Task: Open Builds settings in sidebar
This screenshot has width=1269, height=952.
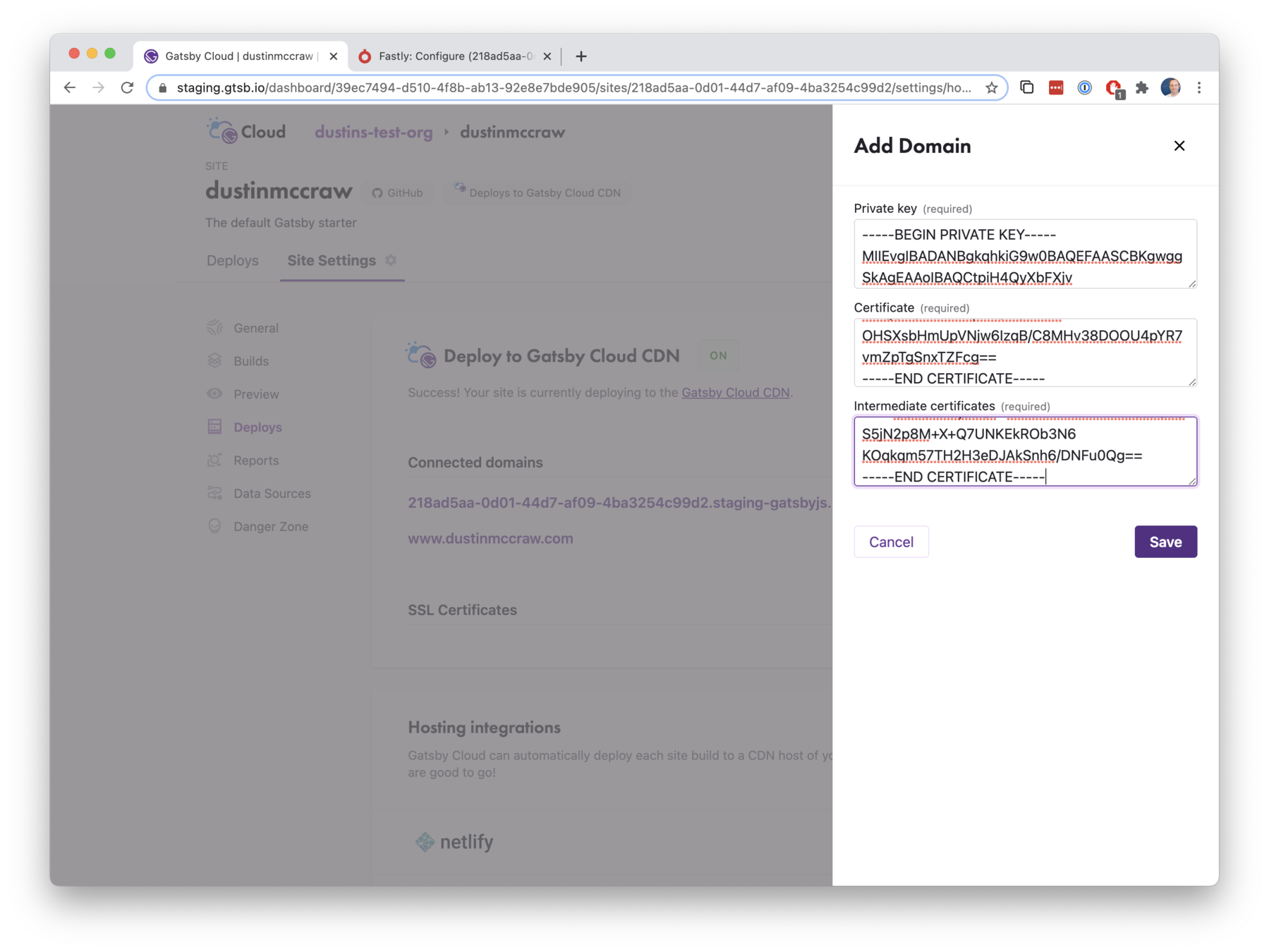Action: [251, 361]
